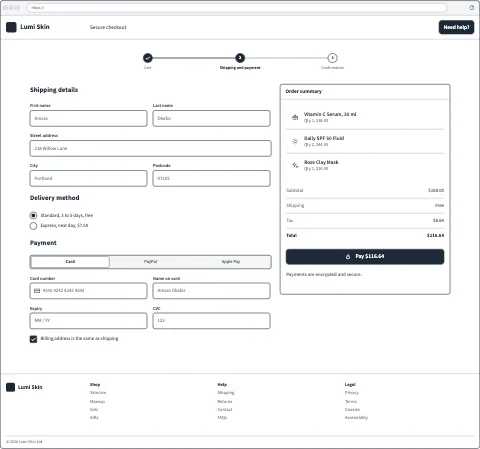Open Sets link in footer

pos(94,409)
